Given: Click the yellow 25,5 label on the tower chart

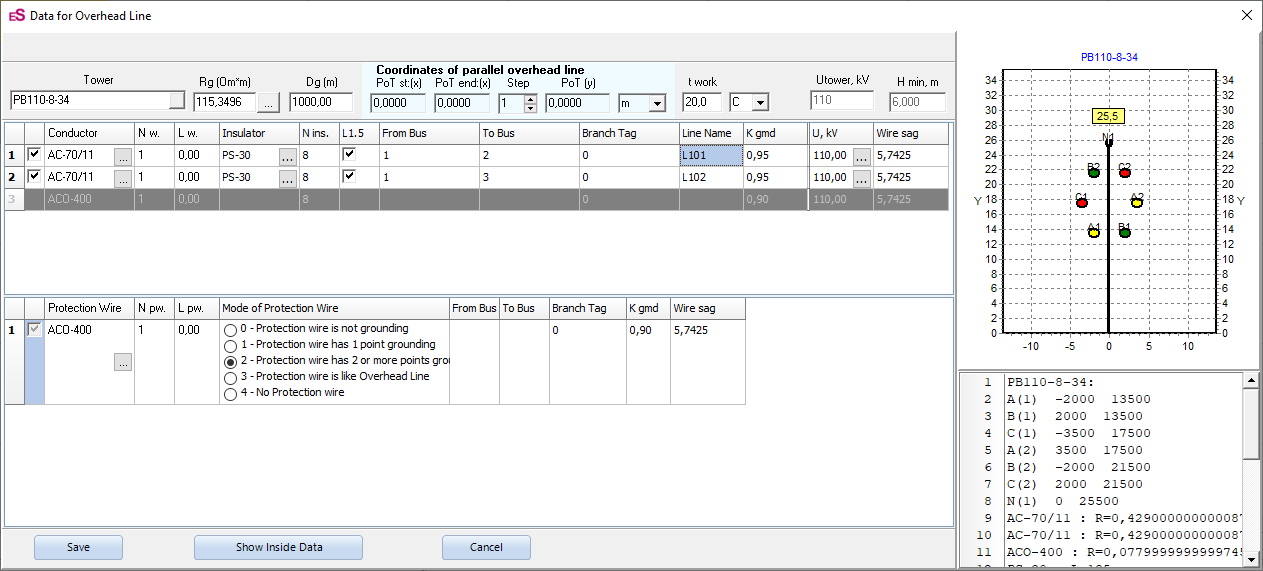Looking at the screenshot, I should pos(1108,116).
